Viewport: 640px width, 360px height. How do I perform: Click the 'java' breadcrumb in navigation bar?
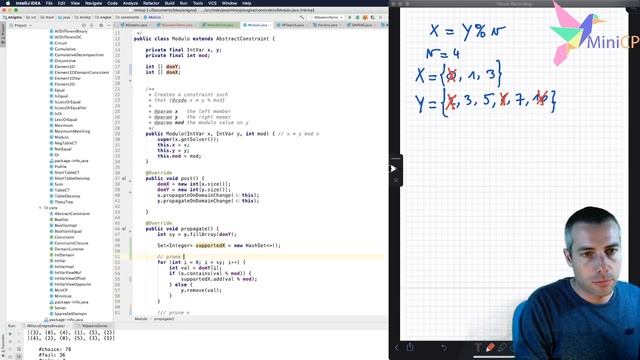click(x=65, y=18)
